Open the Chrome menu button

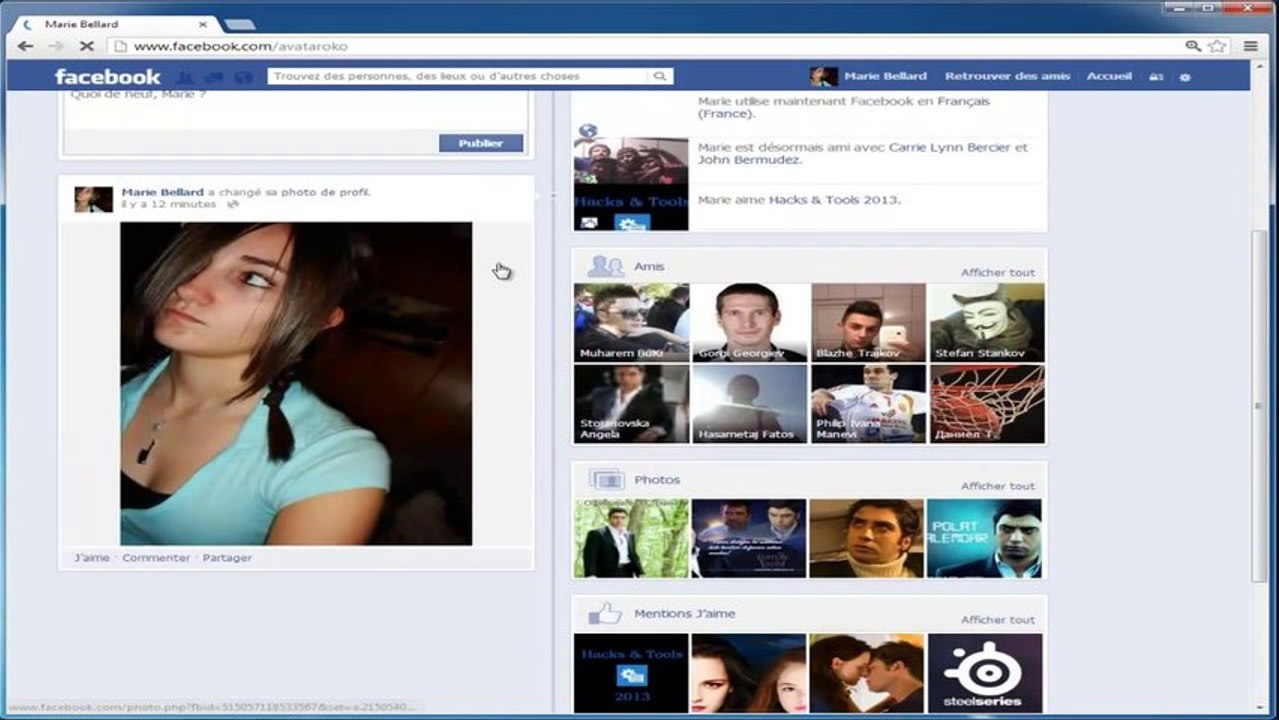tap(1251, 46)
